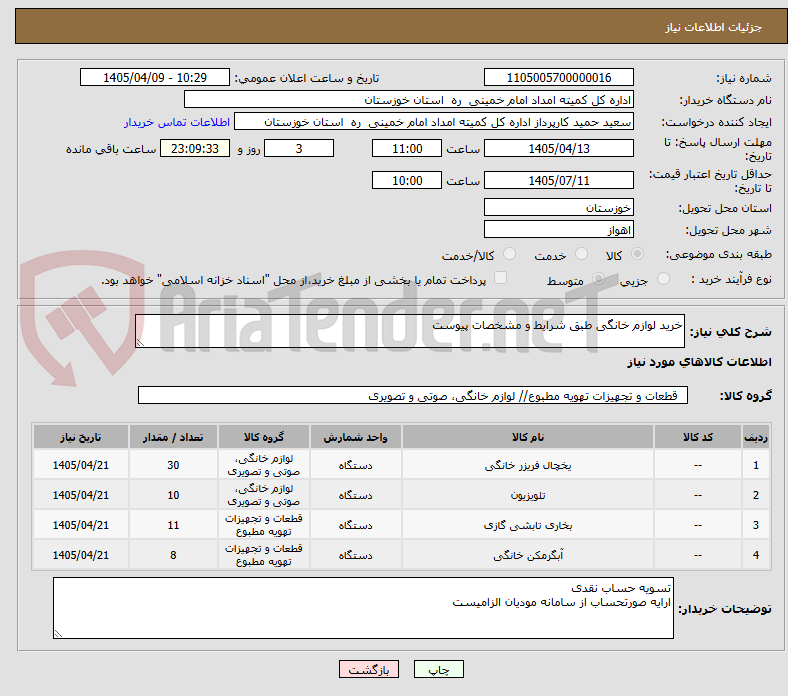This screenshot has height=696, width=788.
Task: Select the خدمت radio button
Action: pos(581,254)
